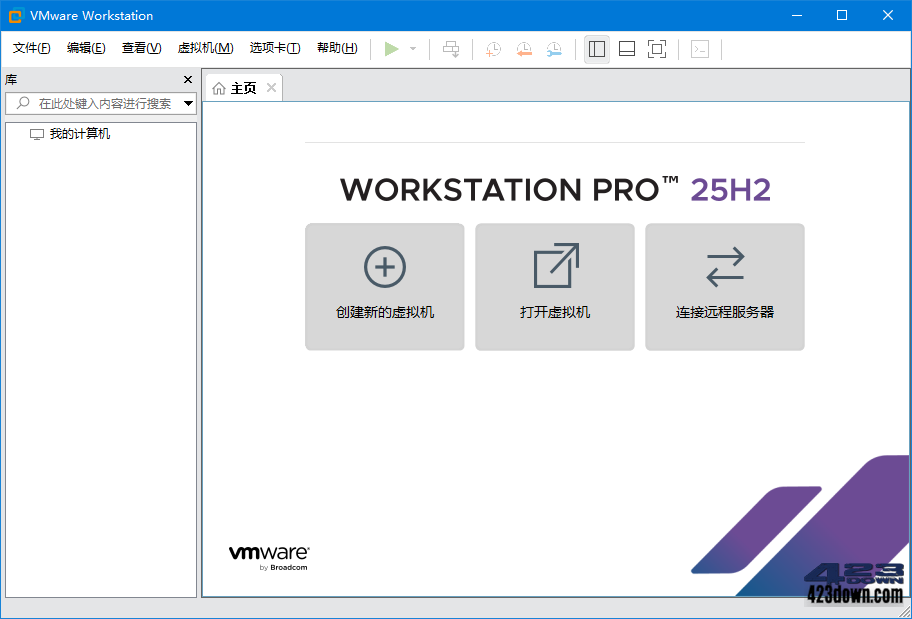Click the 打开虚拟机 tile
Viewport: 912px width, 619px height.
[554, 287]
